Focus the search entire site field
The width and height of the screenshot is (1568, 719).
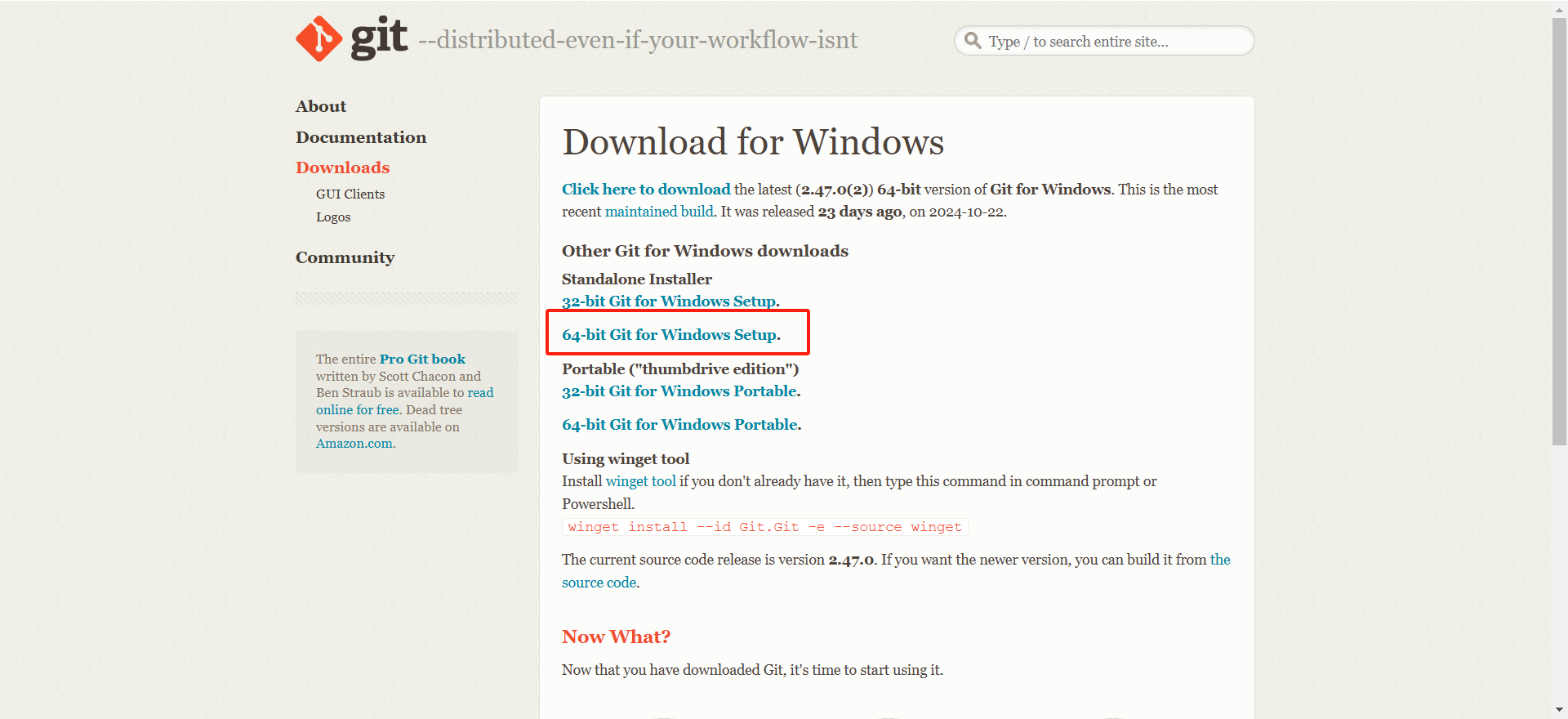pos(1104,41)
